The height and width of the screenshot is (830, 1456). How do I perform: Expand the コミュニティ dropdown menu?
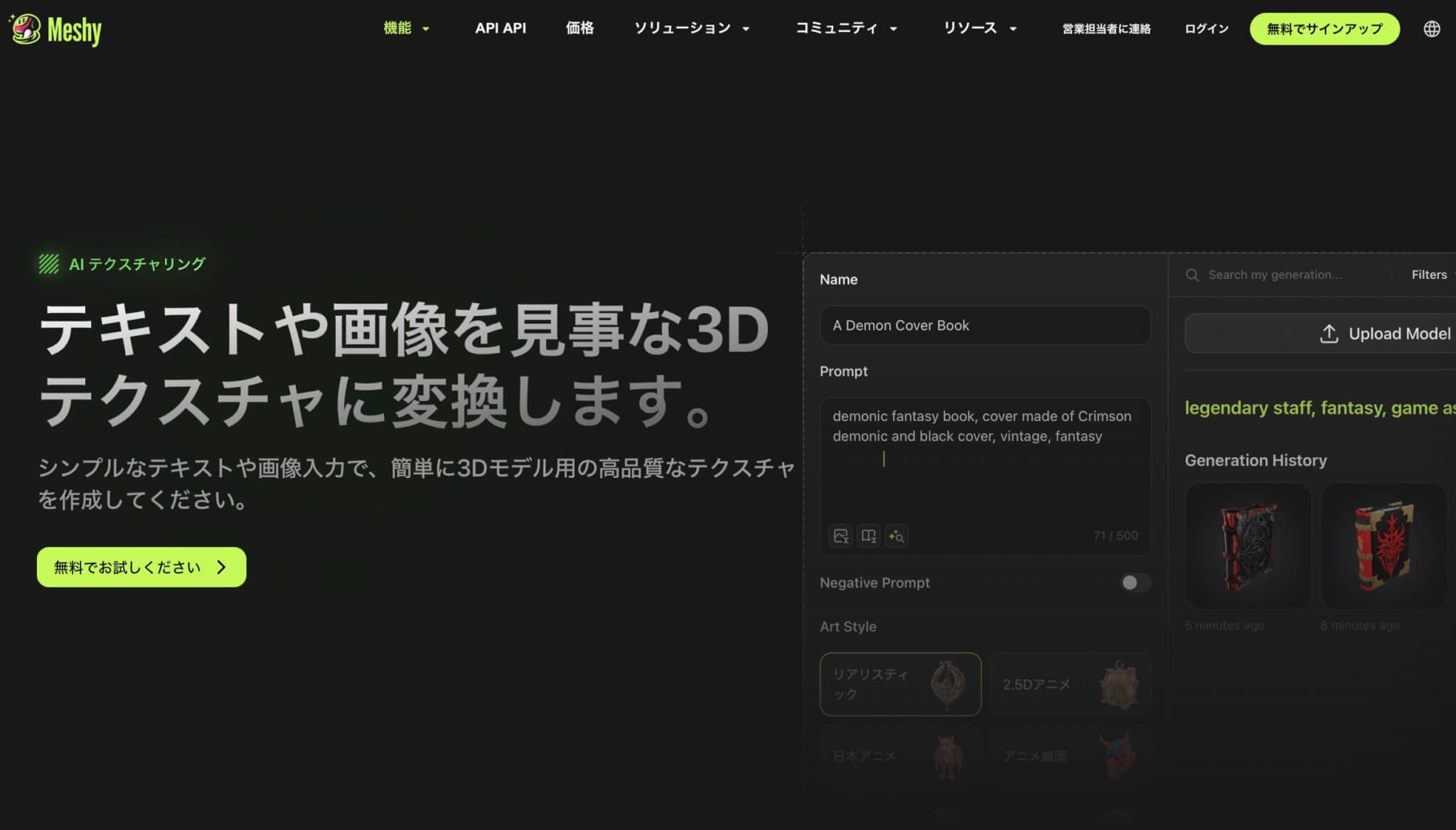point(845,28)
